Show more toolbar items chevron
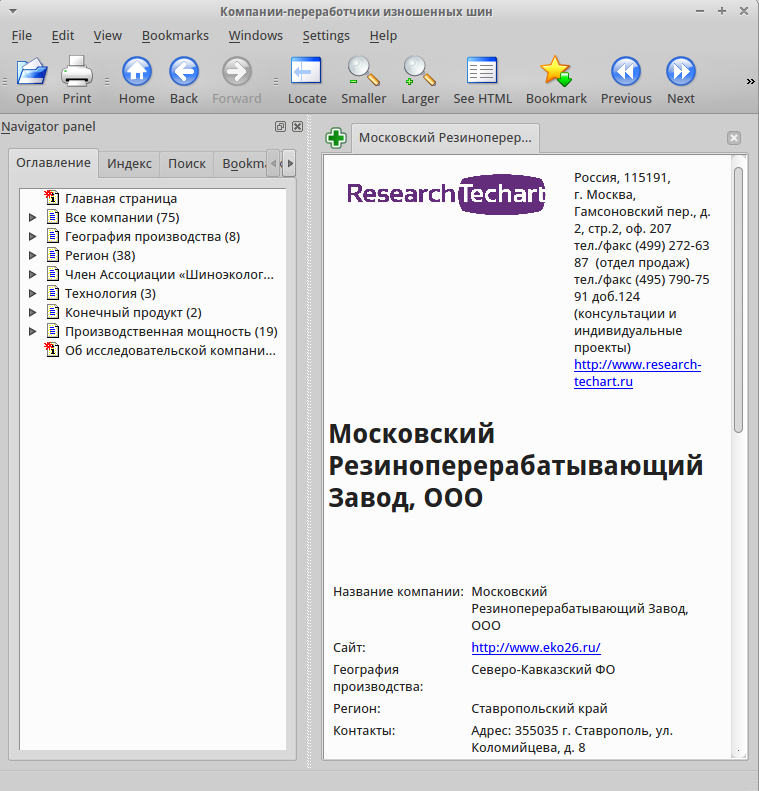The height and width of the screenshot is (791, 759). click(x=750, y=81)
